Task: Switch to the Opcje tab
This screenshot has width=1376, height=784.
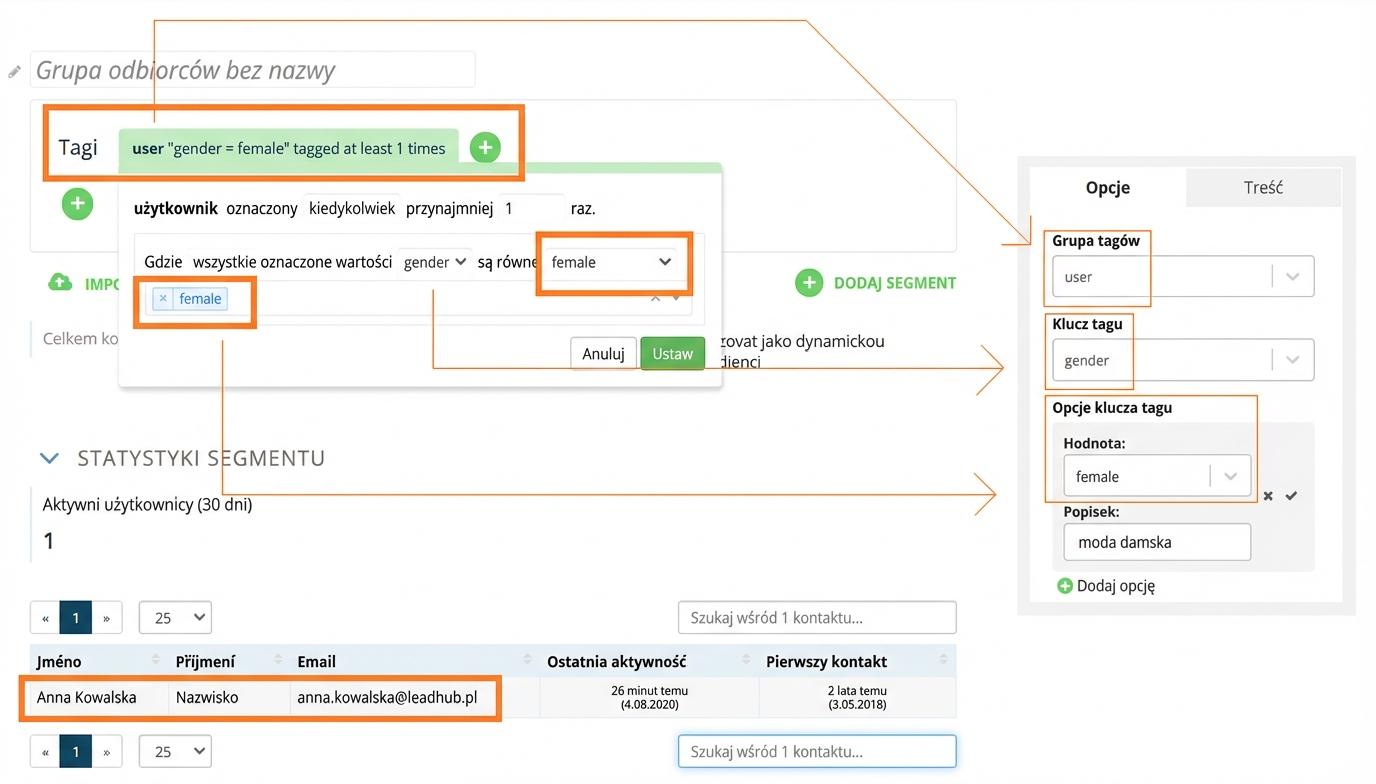Action: (1108, 187)
